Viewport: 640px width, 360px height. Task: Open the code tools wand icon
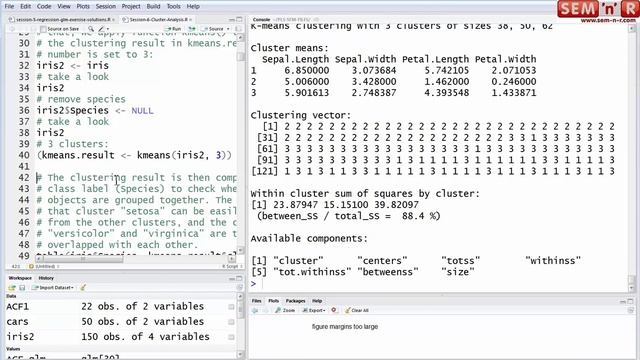point(101,29)
